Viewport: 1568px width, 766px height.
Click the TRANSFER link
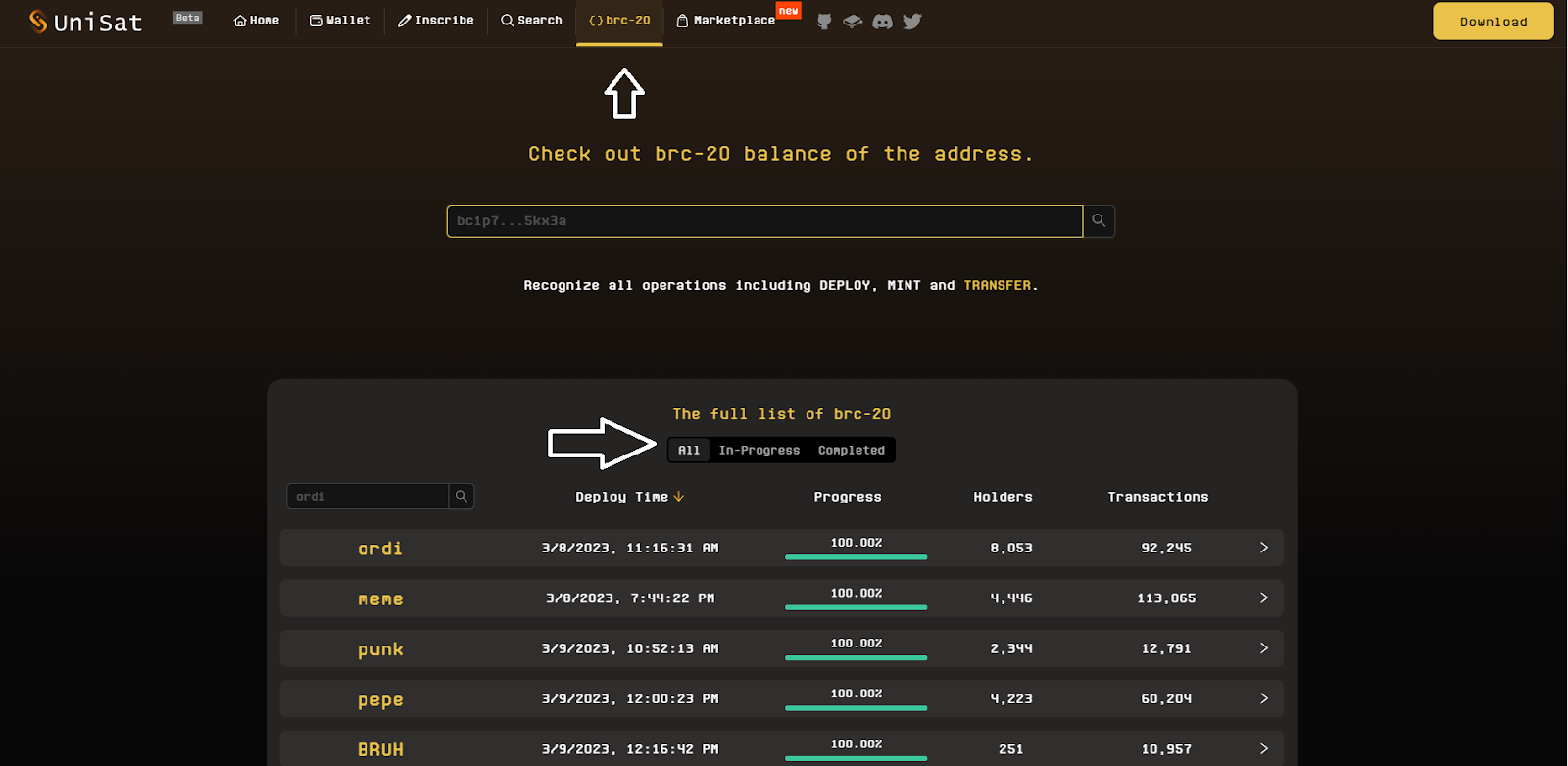click(997, 285)
